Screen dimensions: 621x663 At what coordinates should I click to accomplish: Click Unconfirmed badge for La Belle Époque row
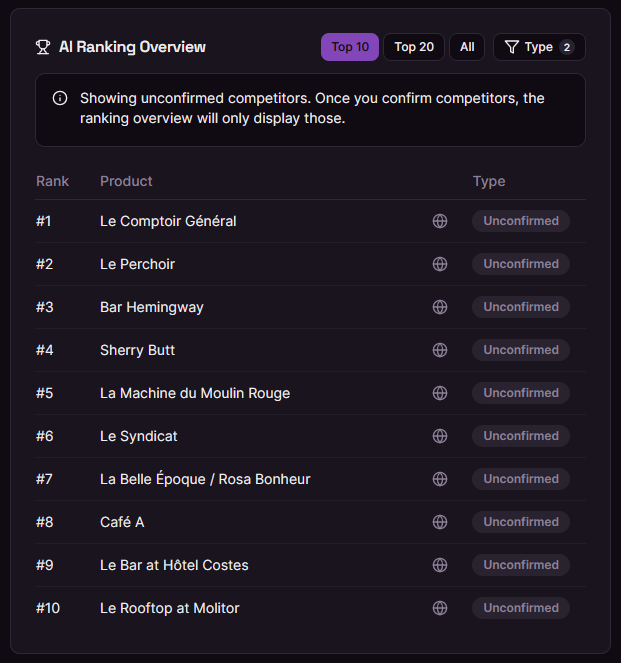(x=521, y=479)
